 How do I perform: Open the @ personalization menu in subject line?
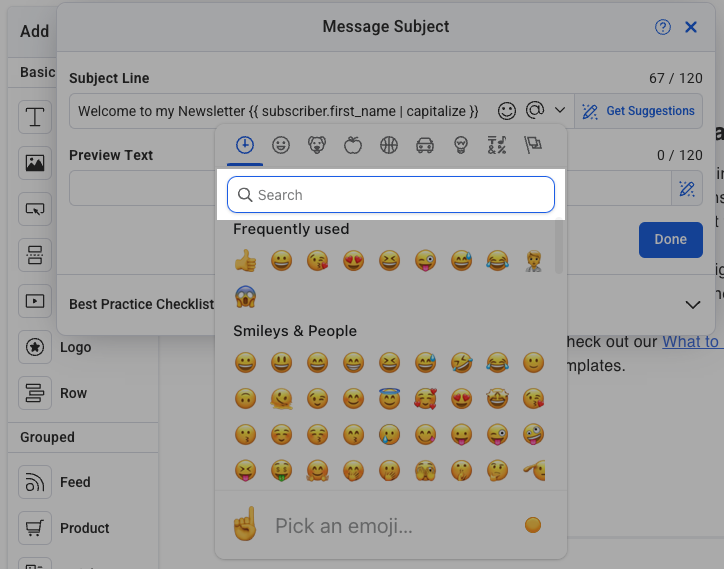click(535, 111)
